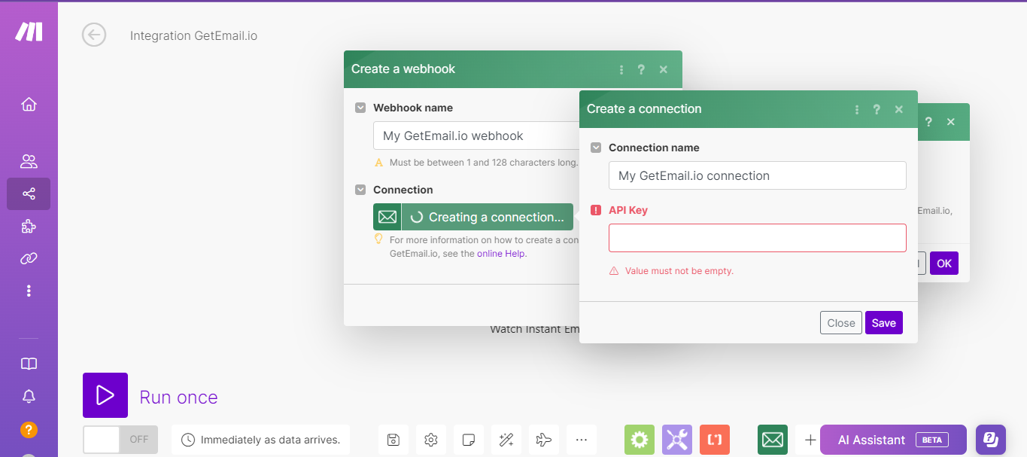
Task: Open schedule setting Immediately as data arrives
Action: point(261,440)
